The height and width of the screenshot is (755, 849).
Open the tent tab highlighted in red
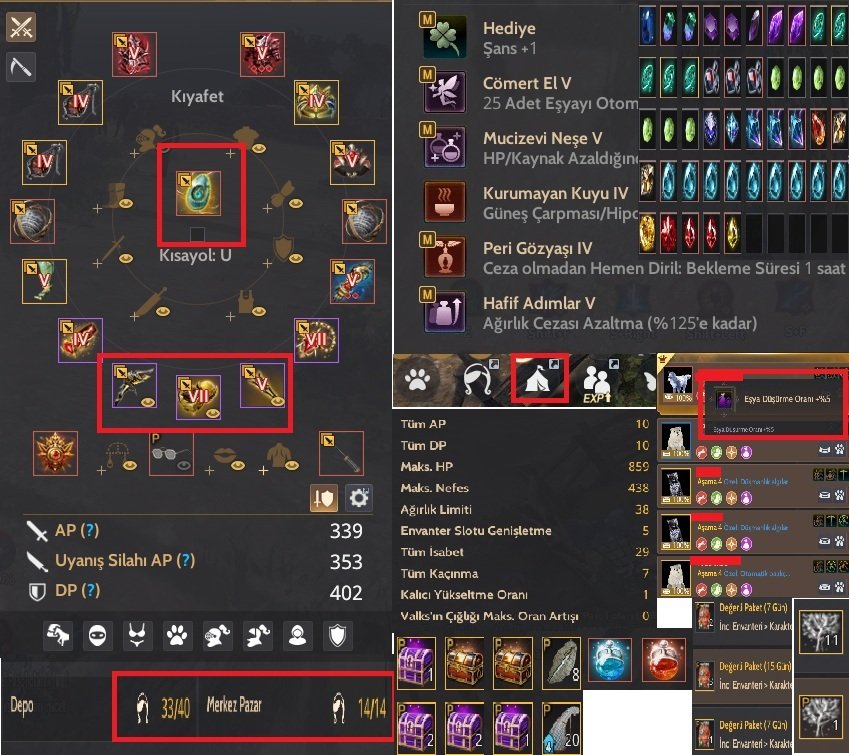point(539,379)
